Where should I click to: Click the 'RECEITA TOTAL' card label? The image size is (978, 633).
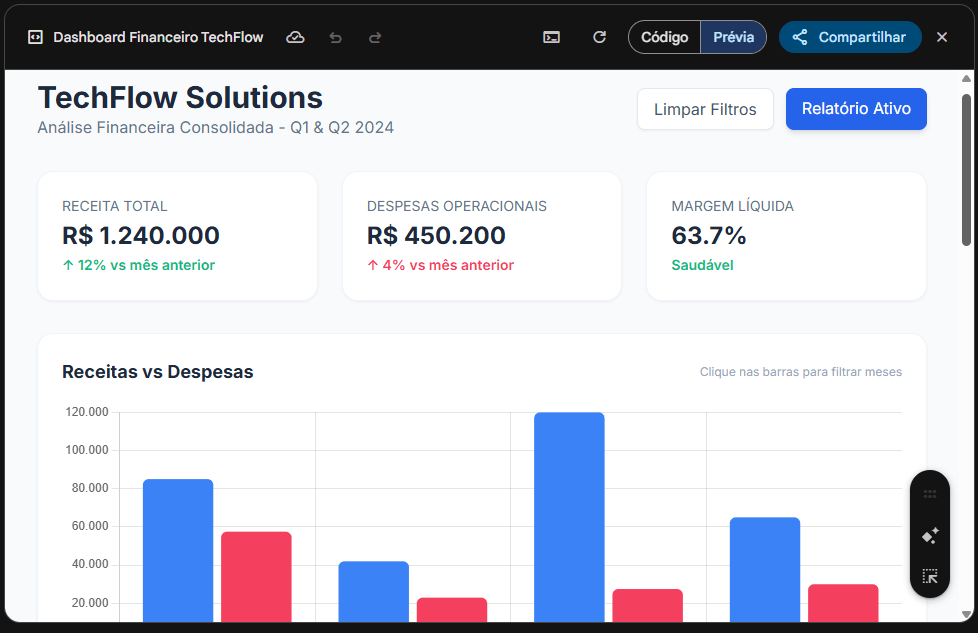(115, 206)
